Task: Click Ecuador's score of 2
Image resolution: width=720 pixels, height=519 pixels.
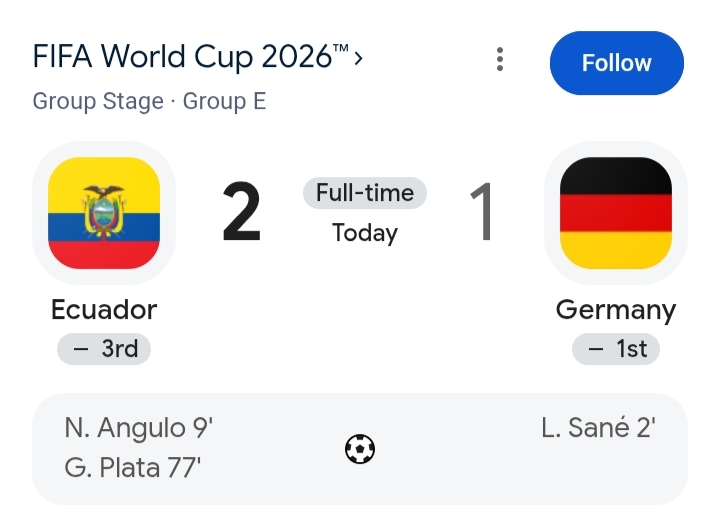Action: tap(242, 212)
